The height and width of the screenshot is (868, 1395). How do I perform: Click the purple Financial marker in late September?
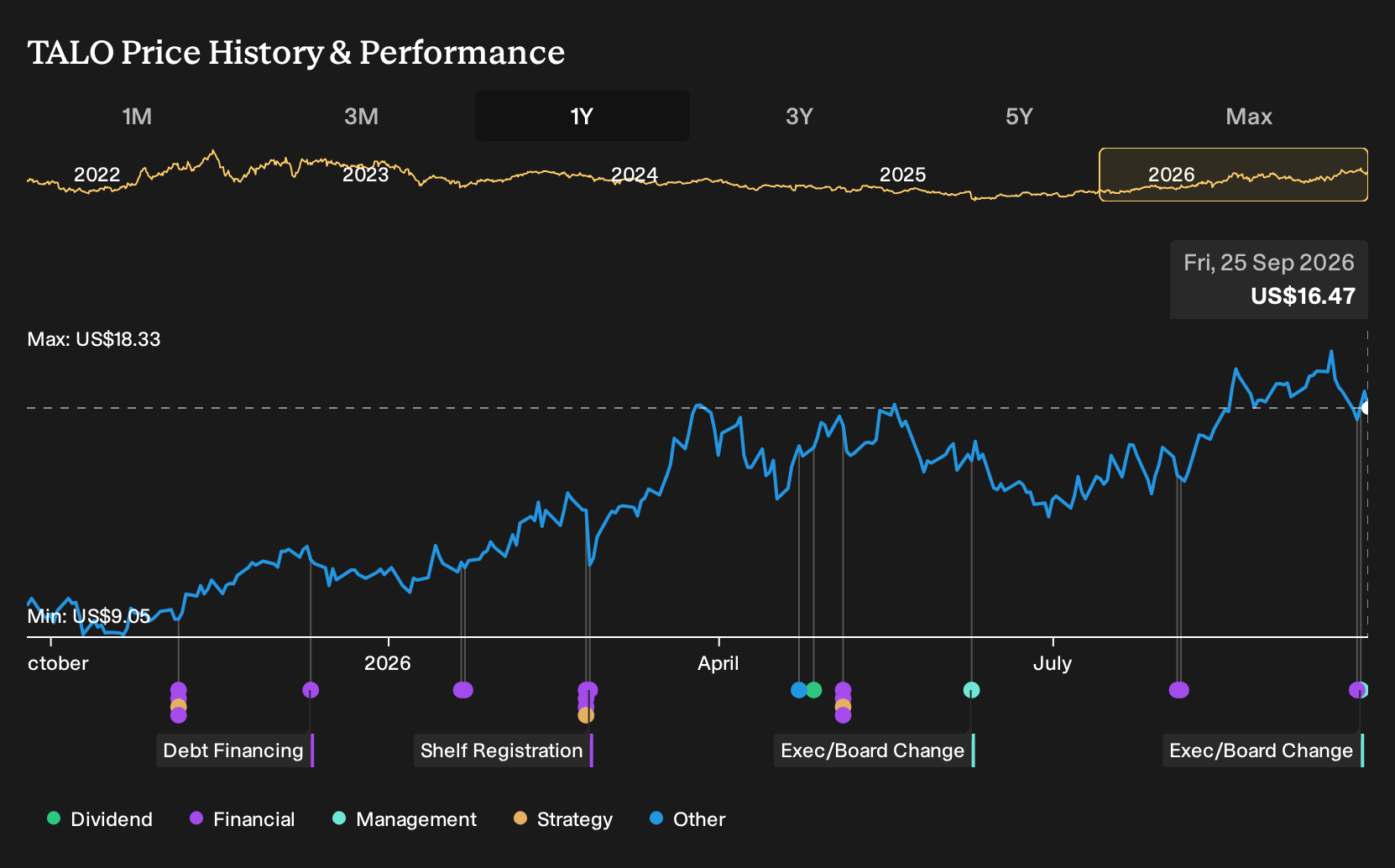pyautogui.click(x=1356, y=690)
